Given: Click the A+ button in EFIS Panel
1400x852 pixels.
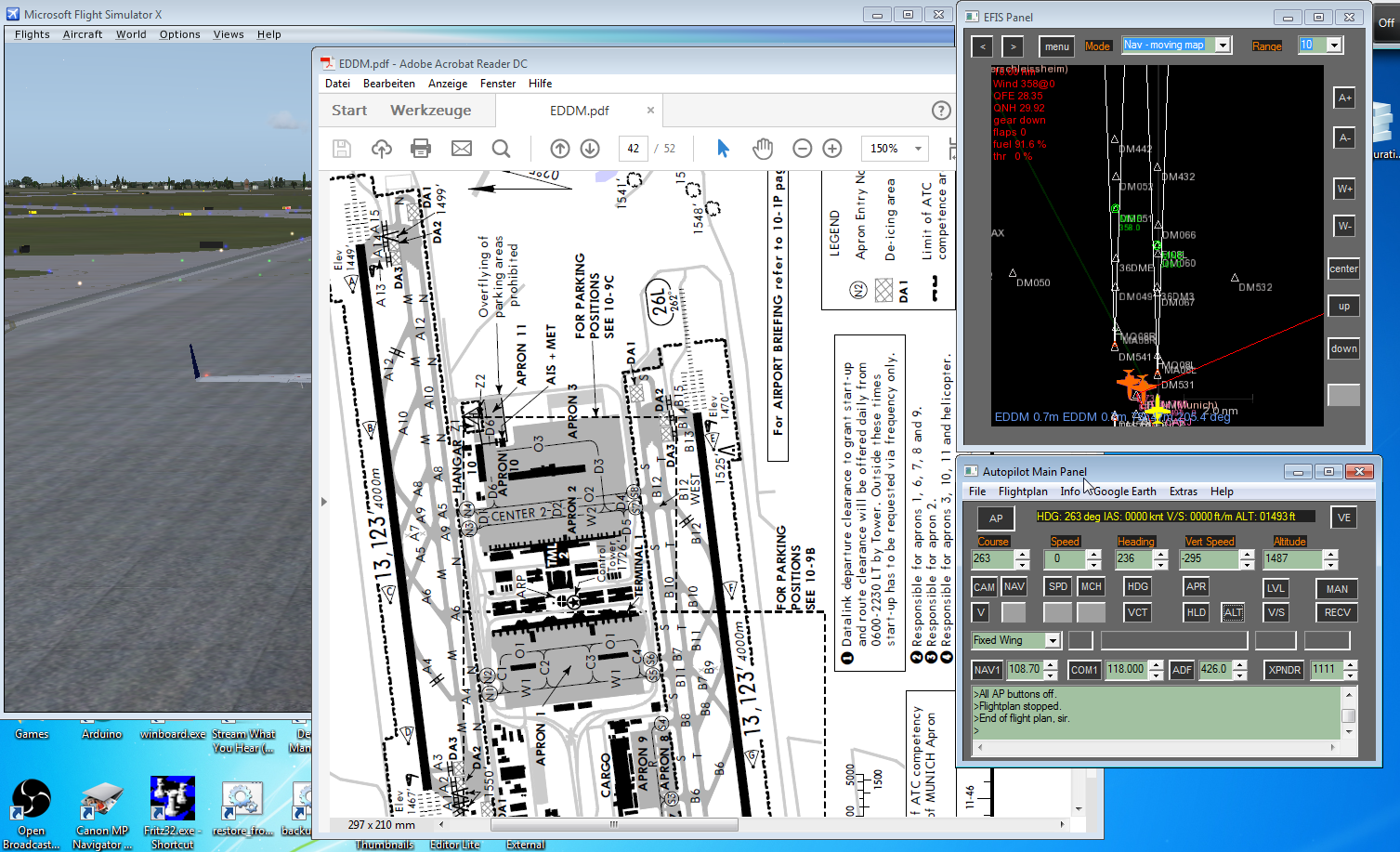Looking at the screenshot, I should [x=1344, y=98].
